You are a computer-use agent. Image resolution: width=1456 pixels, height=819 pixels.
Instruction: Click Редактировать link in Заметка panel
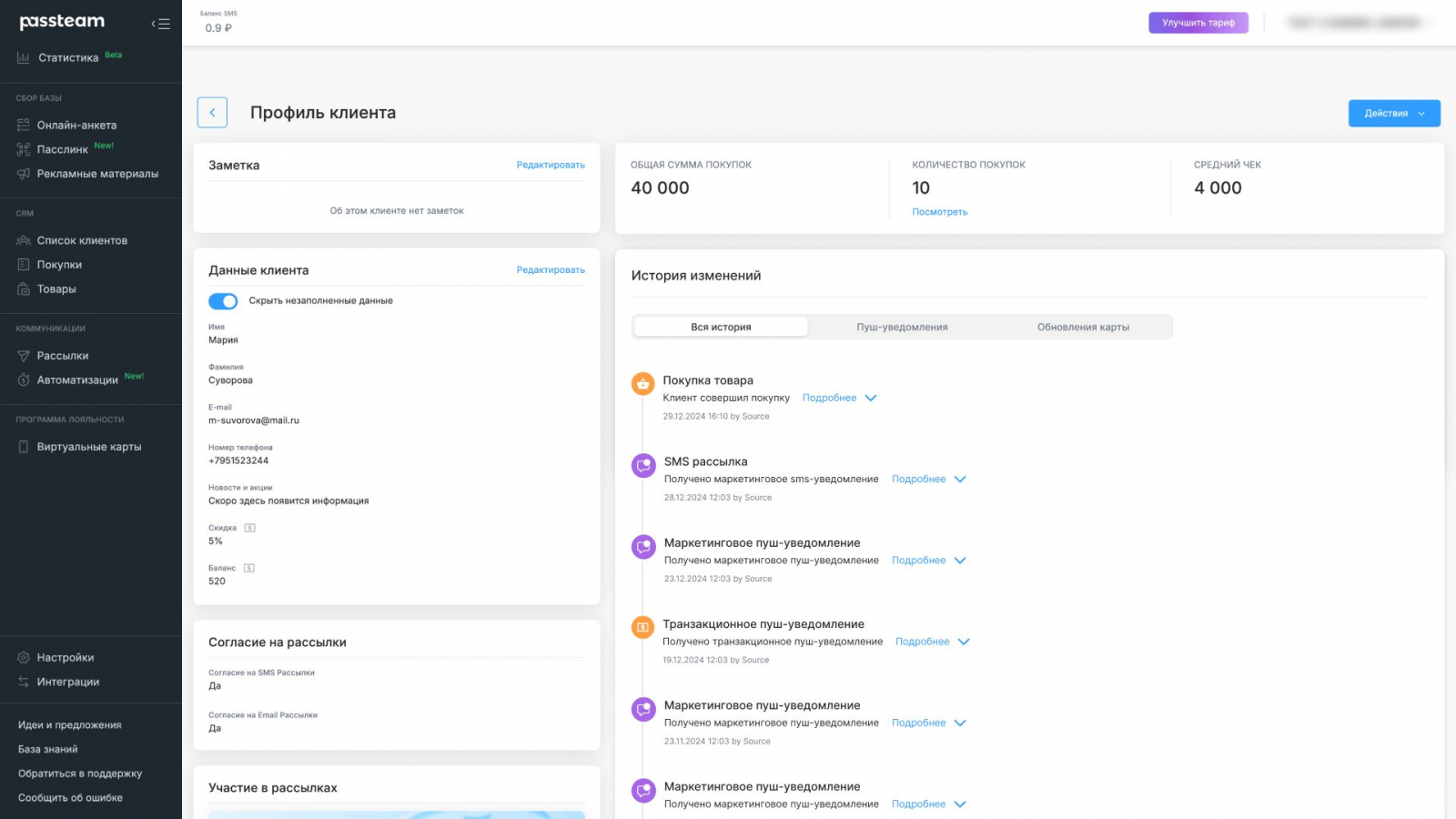(551, 165)
